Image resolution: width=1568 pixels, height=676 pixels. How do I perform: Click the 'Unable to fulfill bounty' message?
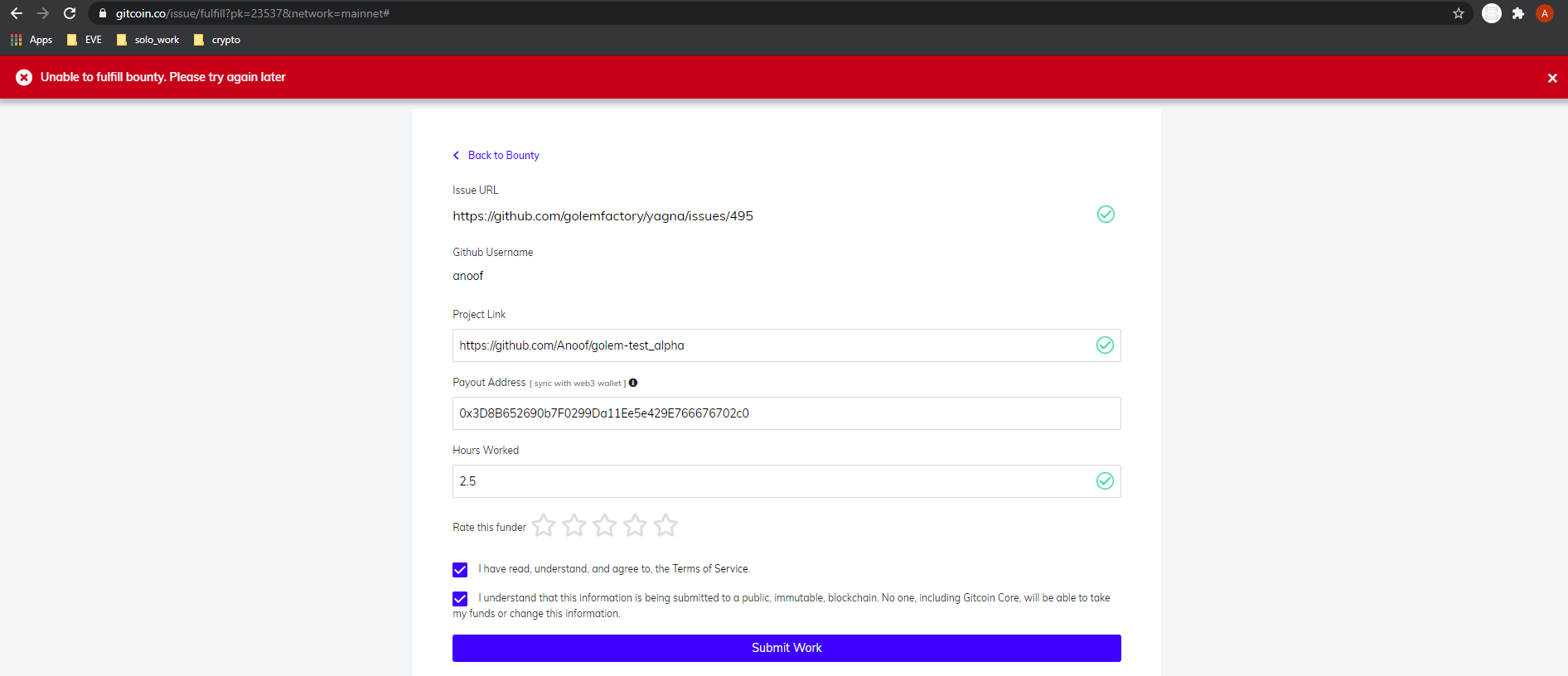pyautogui.click(x=163, y=77)
